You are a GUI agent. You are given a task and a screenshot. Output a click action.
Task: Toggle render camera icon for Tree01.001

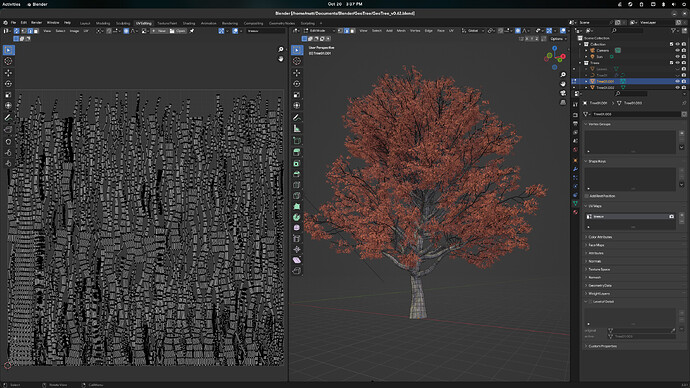[684, 81]
